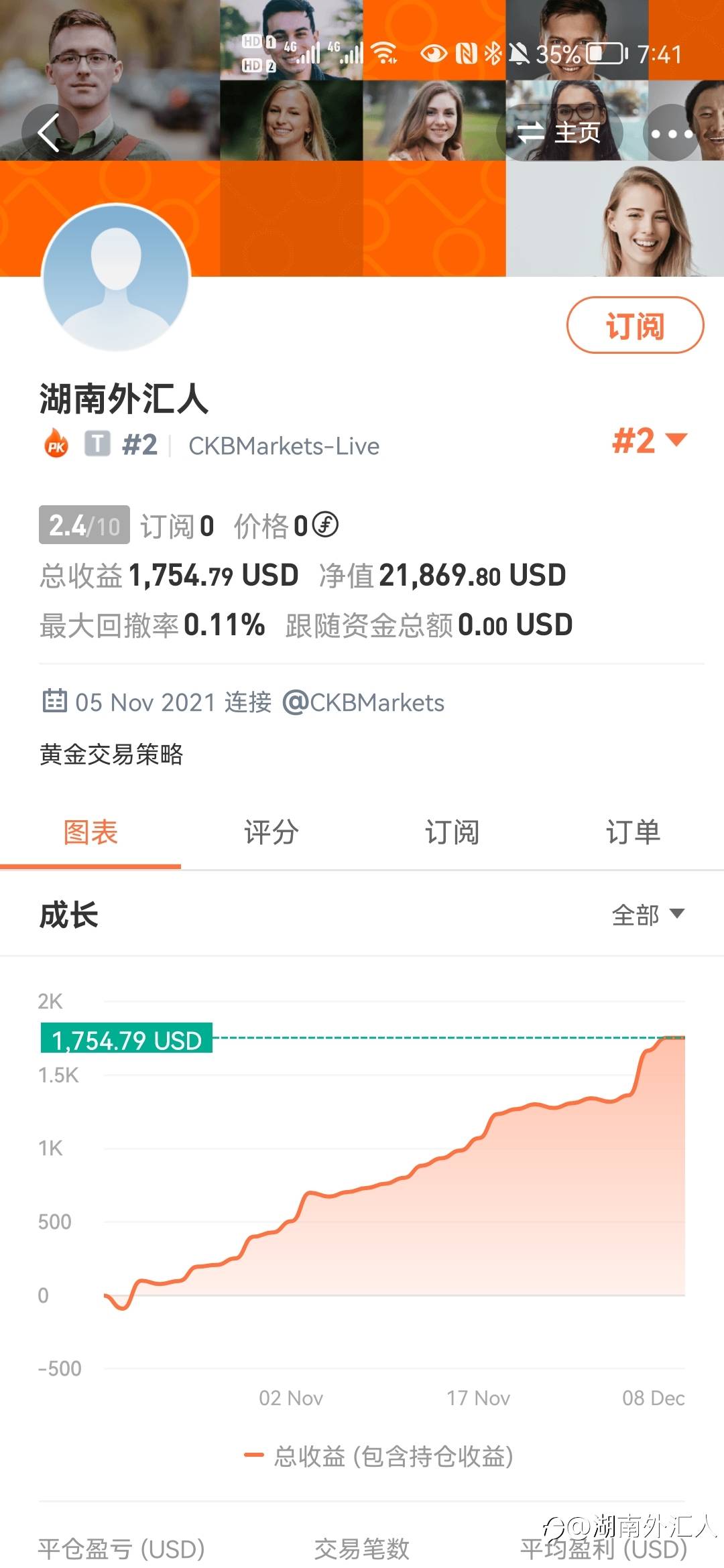Open the profile avatar picture

click(117, 277)
